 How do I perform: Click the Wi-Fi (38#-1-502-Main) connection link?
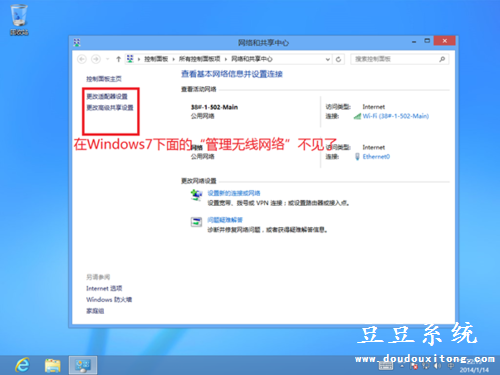point(396,116)
